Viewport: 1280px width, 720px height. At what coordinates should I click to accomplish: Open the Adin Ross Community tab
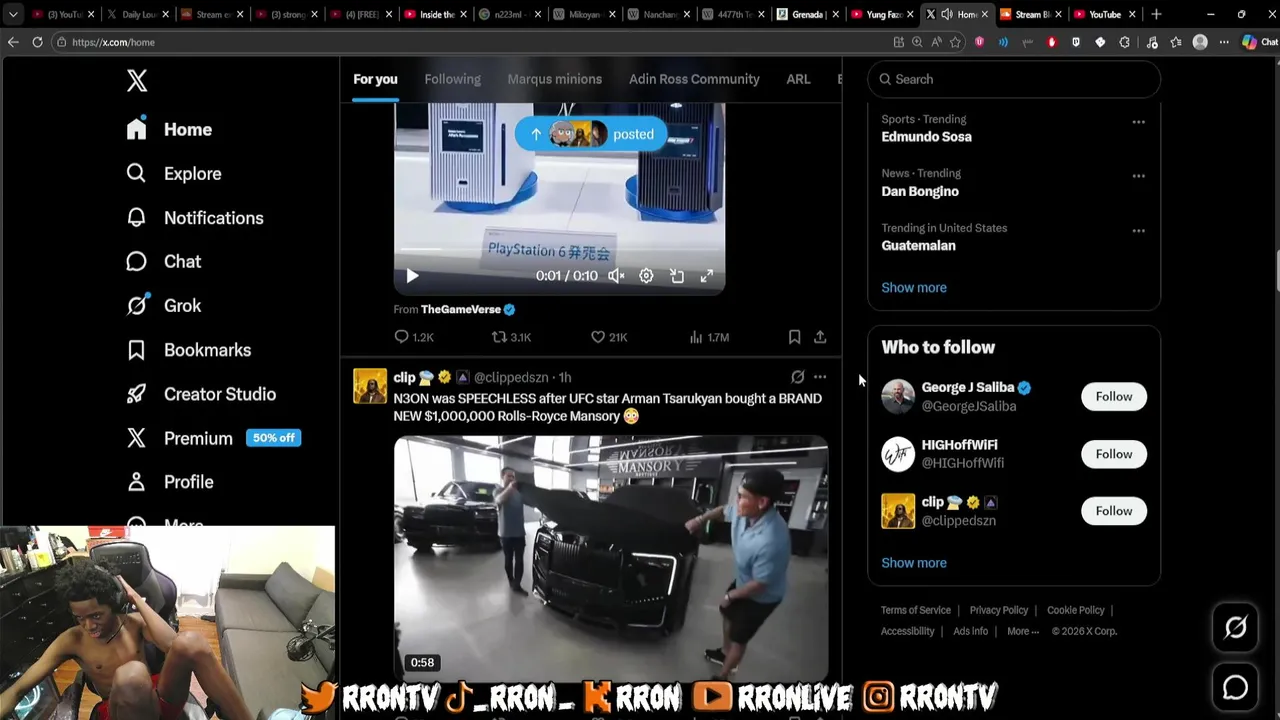(694, 79)
